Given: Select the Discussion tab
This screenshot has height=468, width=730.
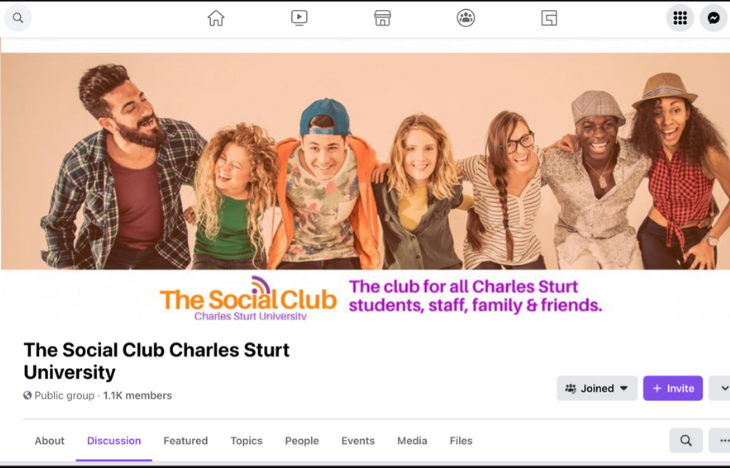Looking at the screenshot, I should click(x=114, y=441).
